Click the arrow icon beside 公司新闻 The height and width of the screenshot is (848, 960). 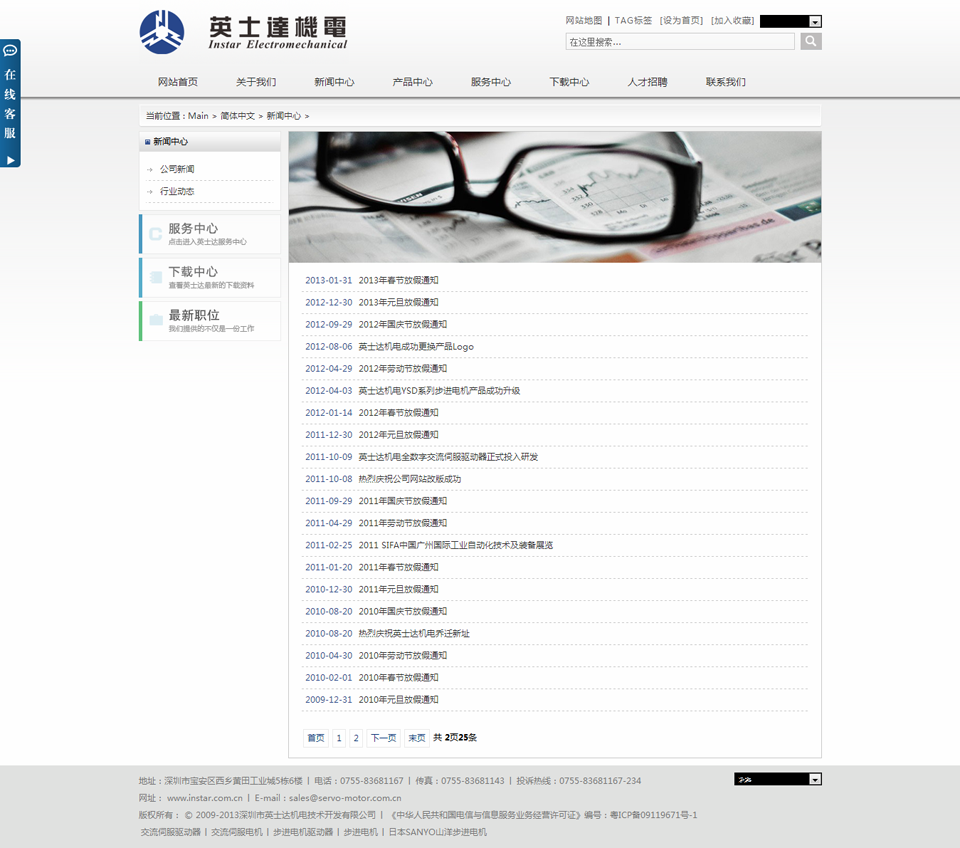(150, 170)
